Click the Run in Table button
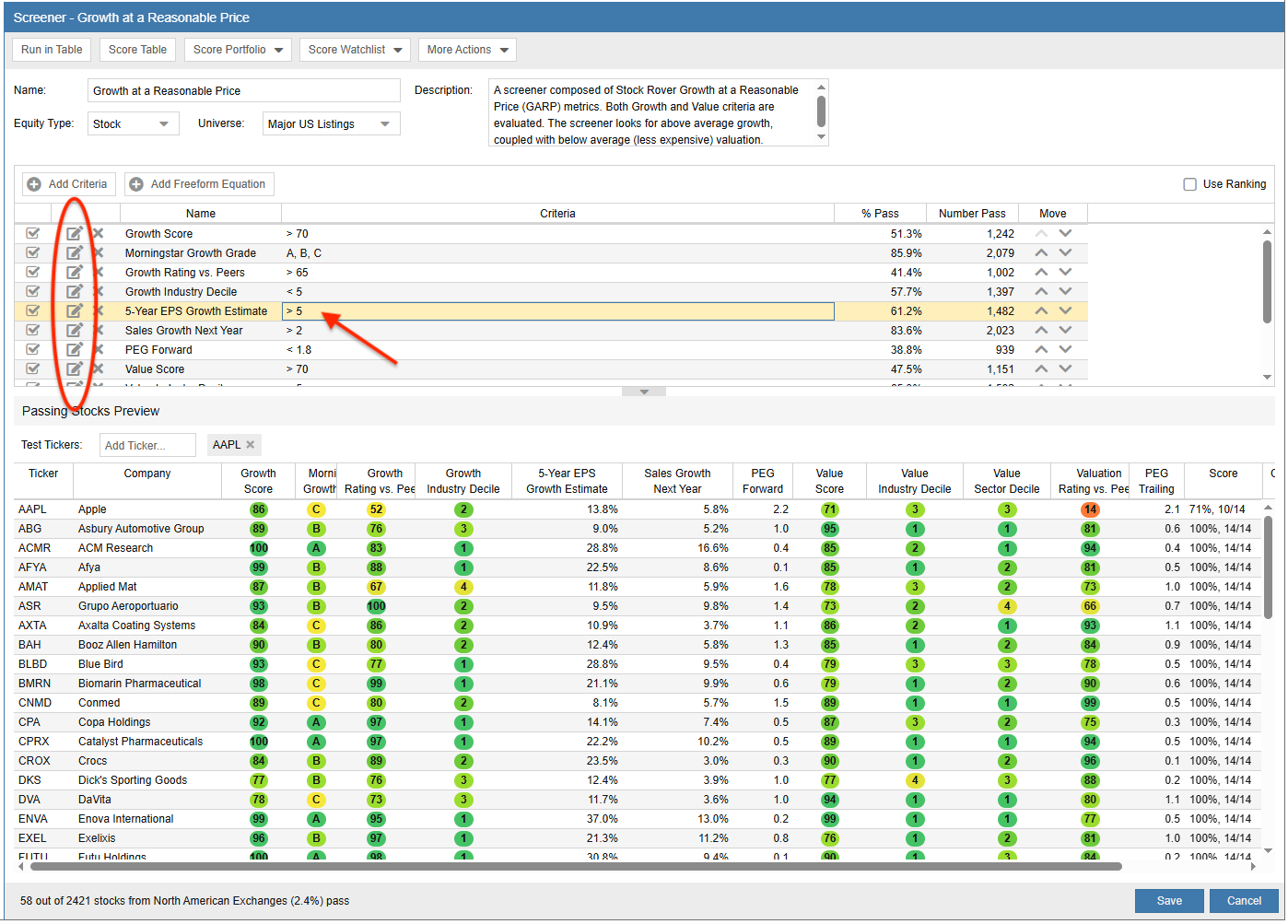 52,50
